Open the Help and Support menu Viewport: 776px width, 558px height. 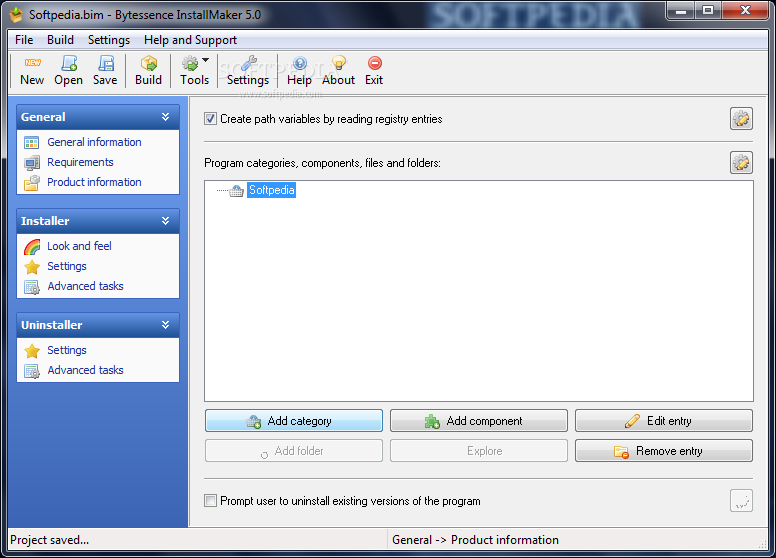coord(191,40)
